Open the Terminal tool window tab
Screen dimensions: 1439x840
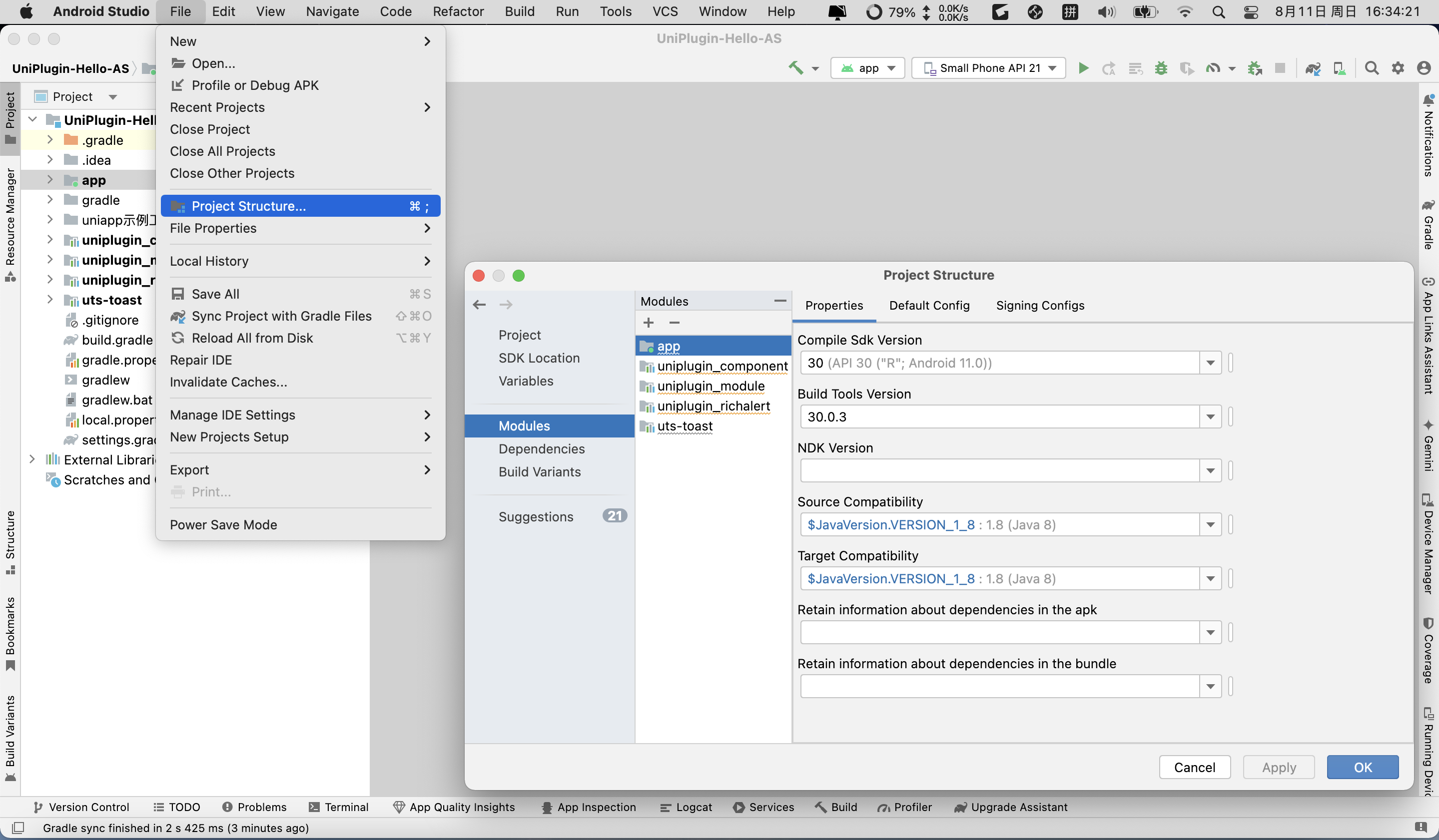339,807
